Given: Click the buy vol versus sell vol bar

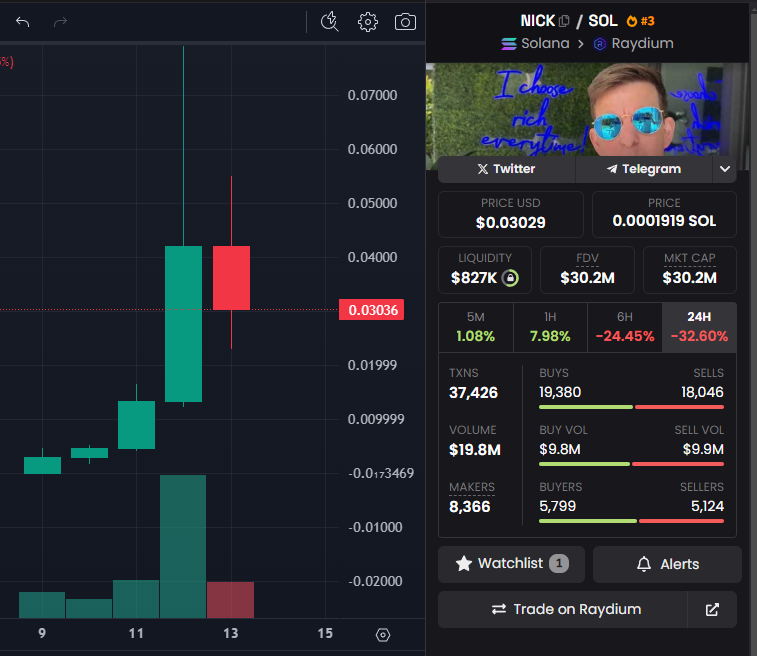Looking at the screenshot, I should [631, 464].
